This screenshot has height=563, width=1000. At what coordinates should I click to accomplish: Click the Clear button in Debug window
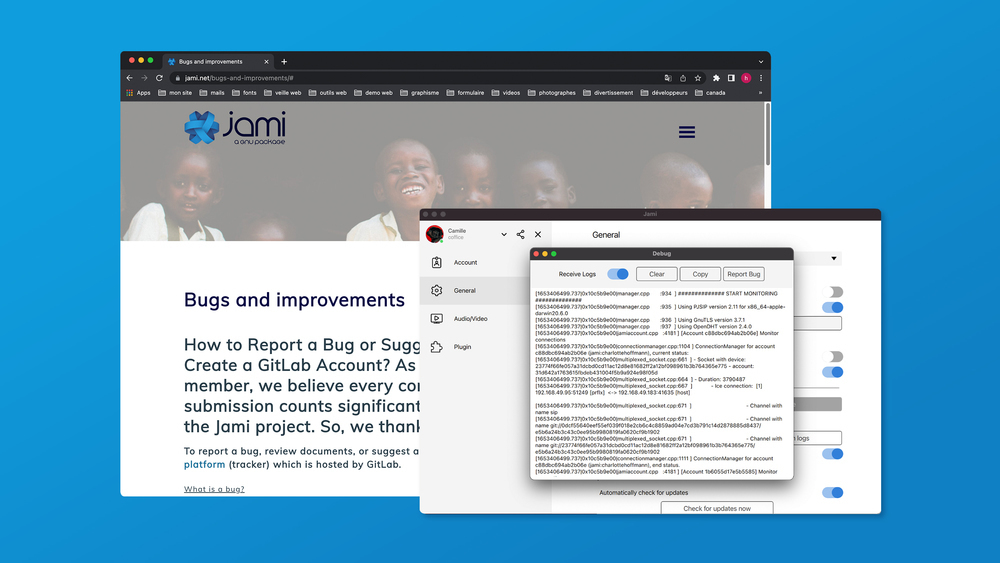[657, 274]
